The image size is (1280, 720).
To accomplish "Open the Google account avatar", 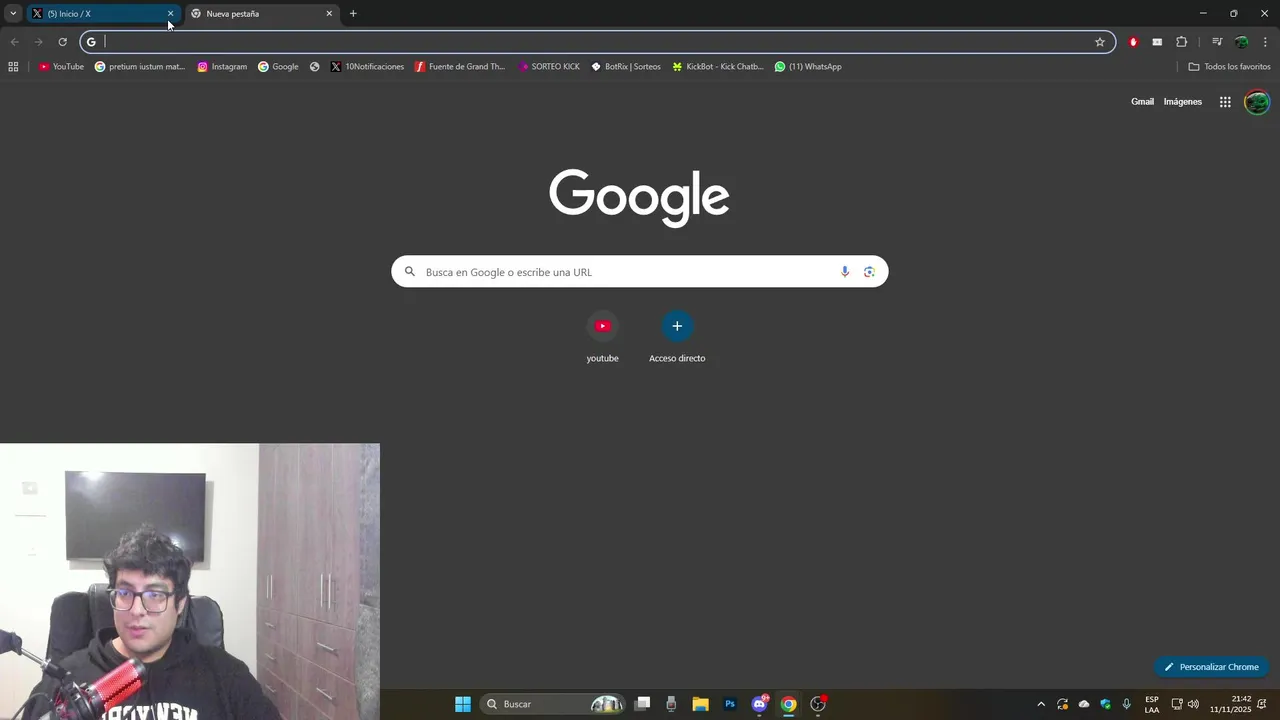I will click(x=1257, y=102).
